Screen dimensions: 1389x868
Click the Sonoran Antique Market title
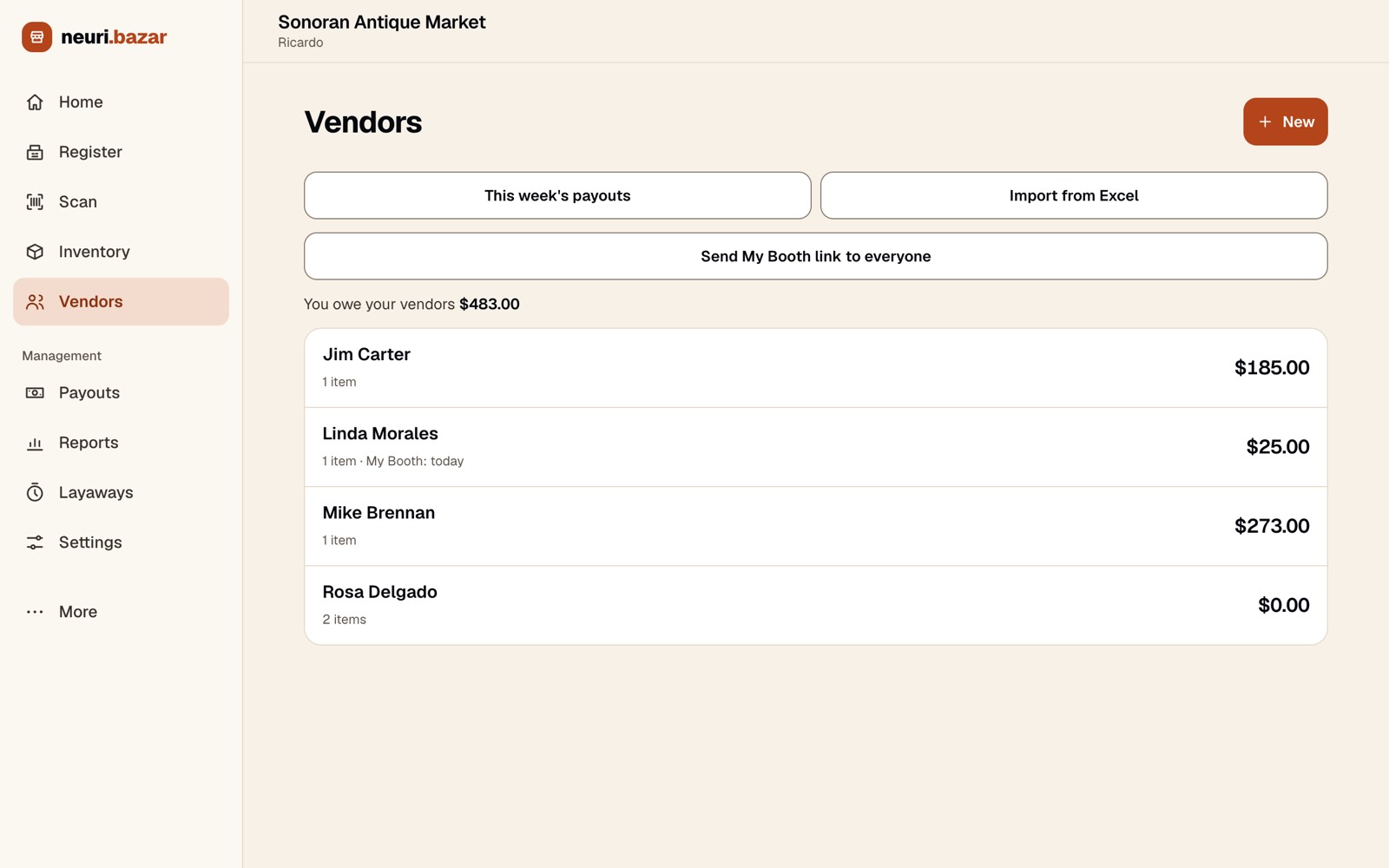[x=382, y=22]
